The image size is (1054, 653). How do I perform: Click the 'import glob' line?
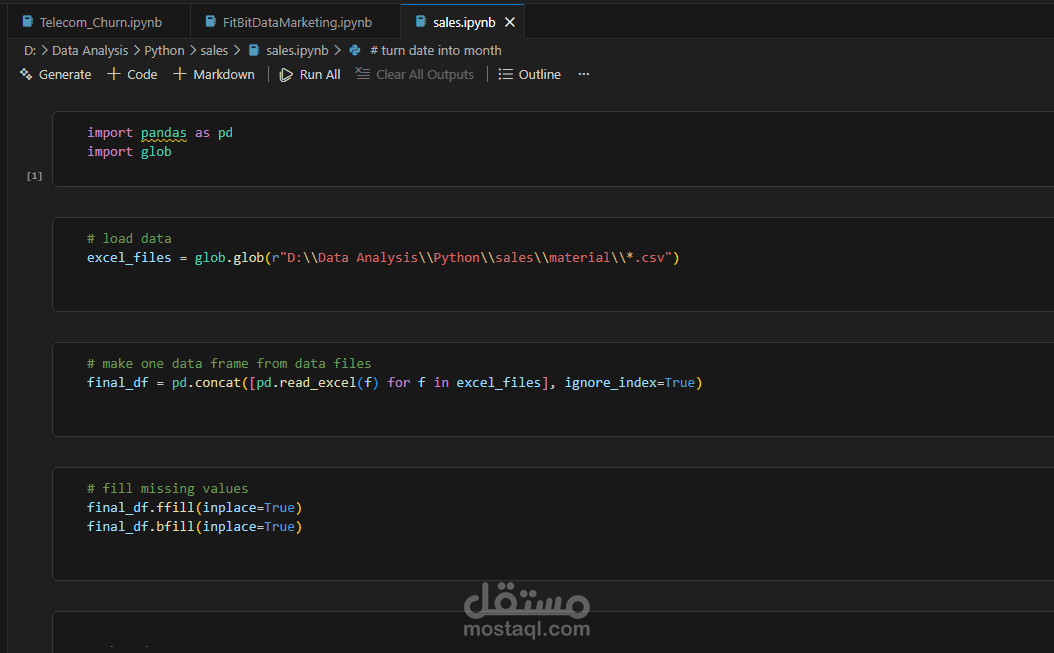[x=129, y=151]
